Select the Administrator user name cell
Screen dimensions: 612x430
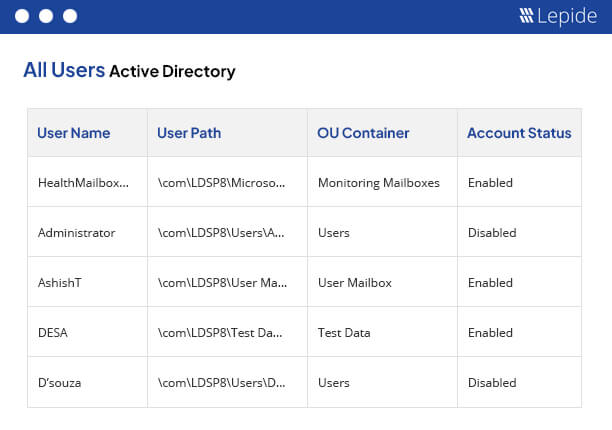87,232
